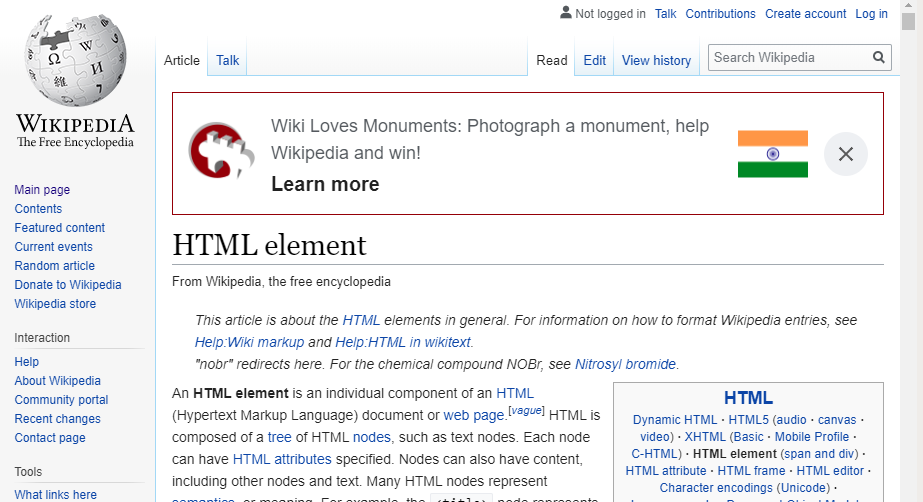923x502 pixels.
Task: Go to Main page in sidebar
Action: (x=42, y=190)
